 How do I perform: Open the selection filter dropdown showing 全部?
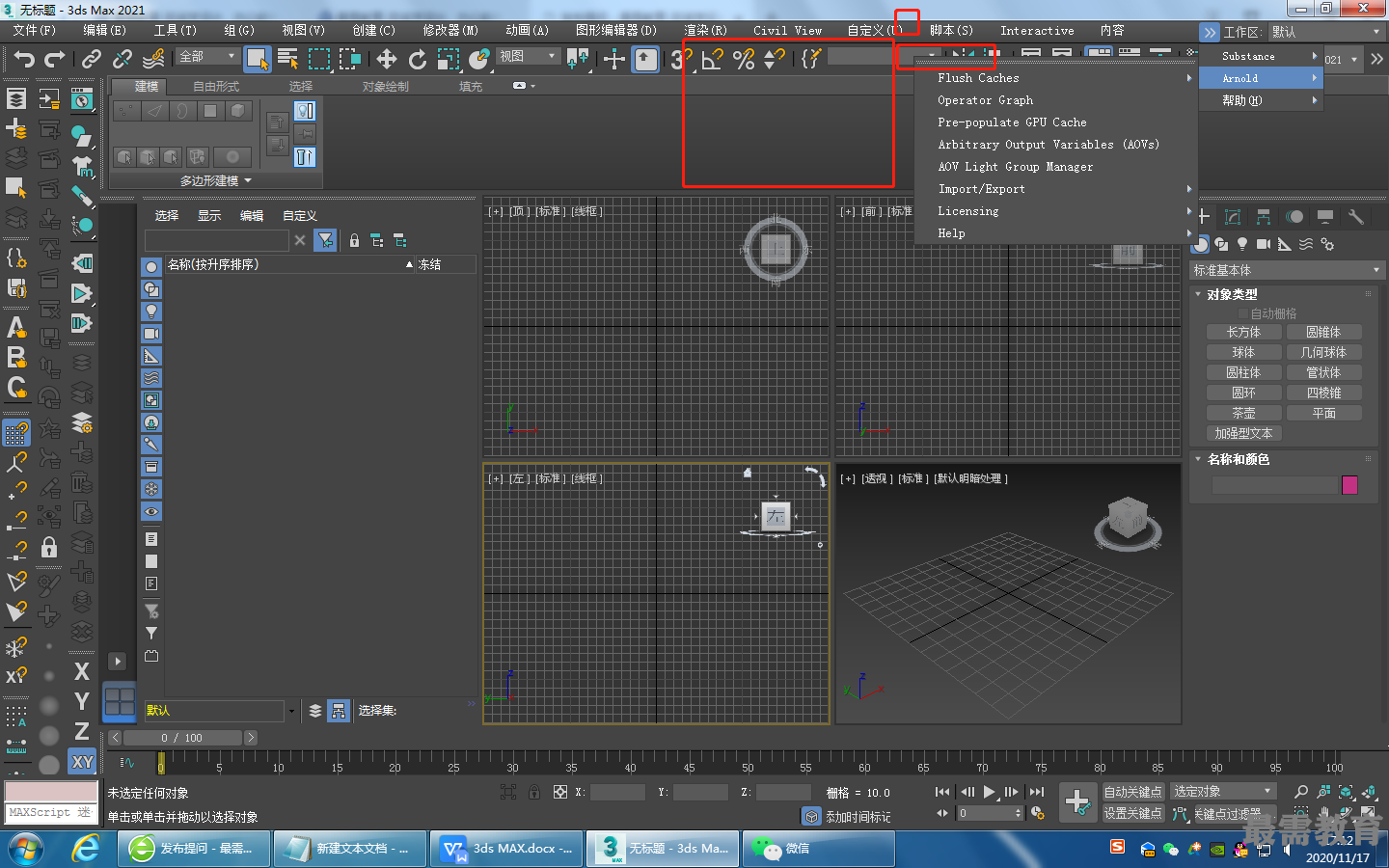[207, 57]
